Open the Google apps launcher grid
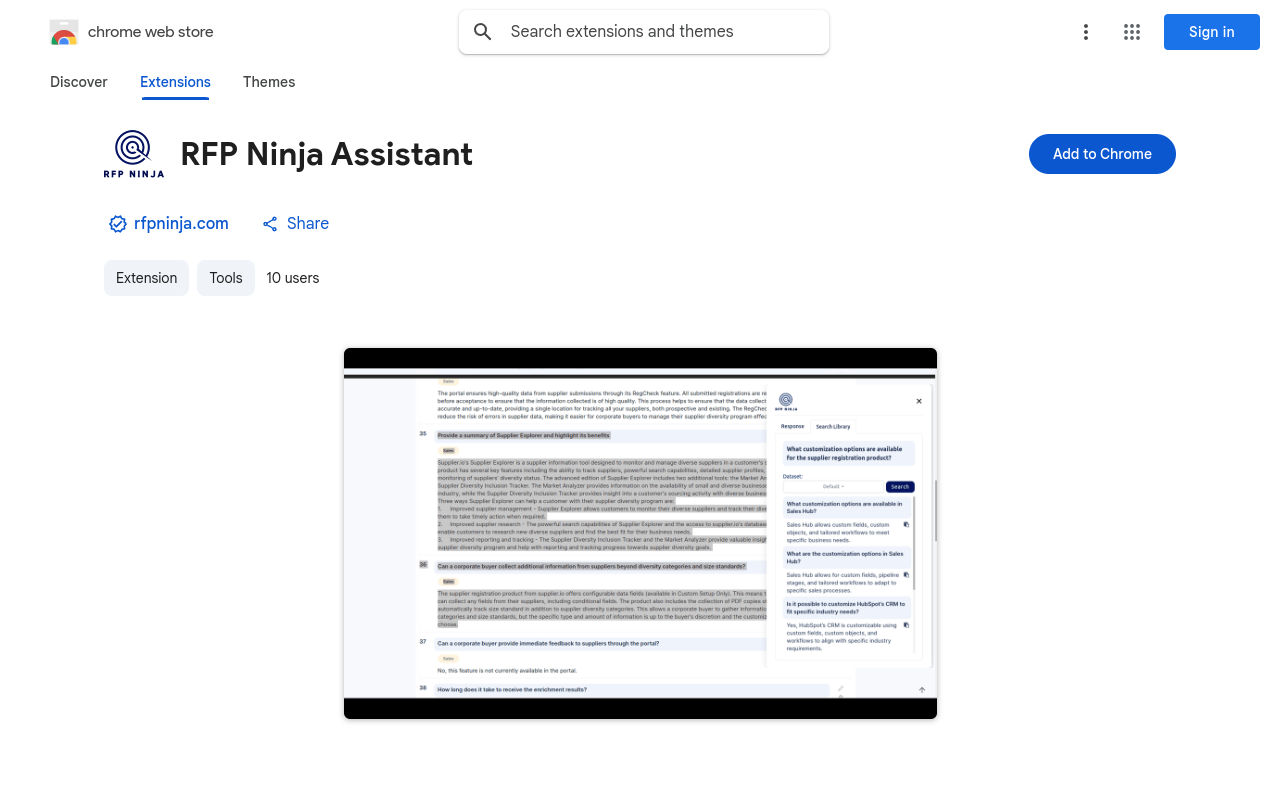The image size is (1280, 800). pos(1132,32)
